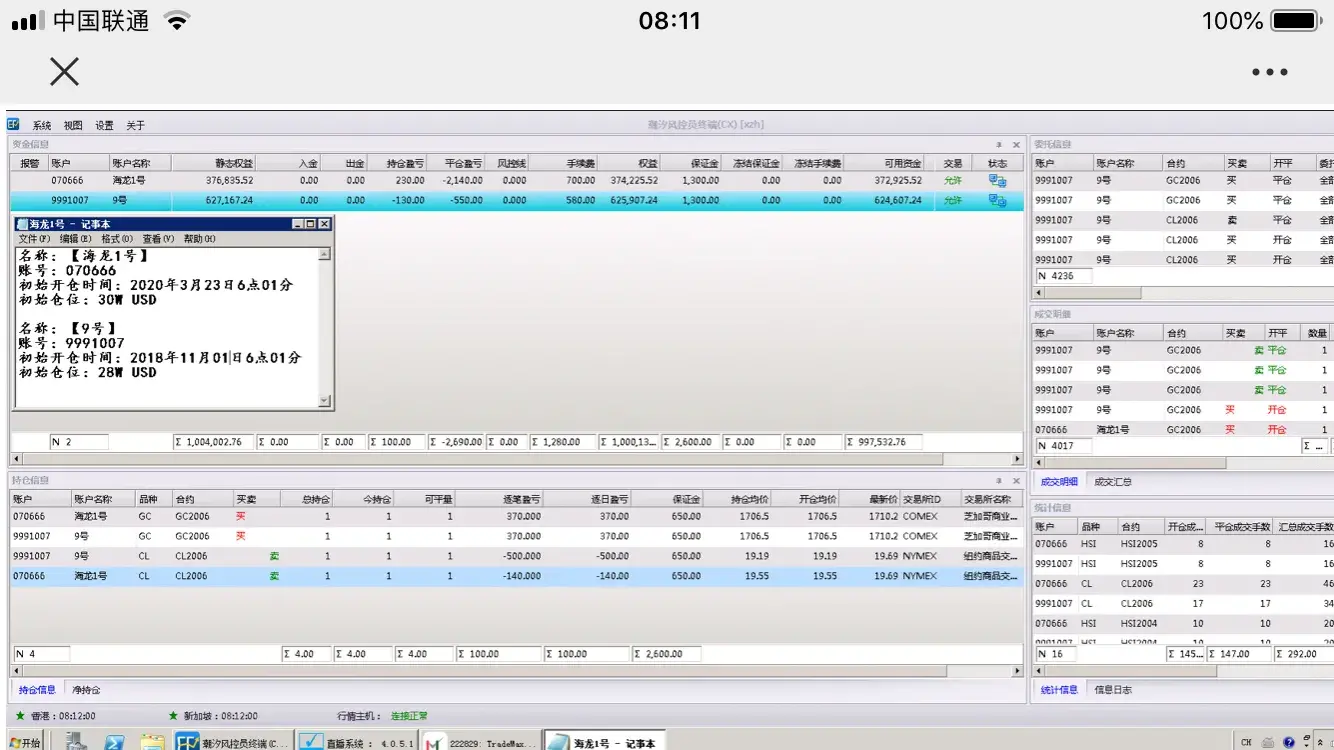Open Notepad 文件(F) menu

(34, 239)
